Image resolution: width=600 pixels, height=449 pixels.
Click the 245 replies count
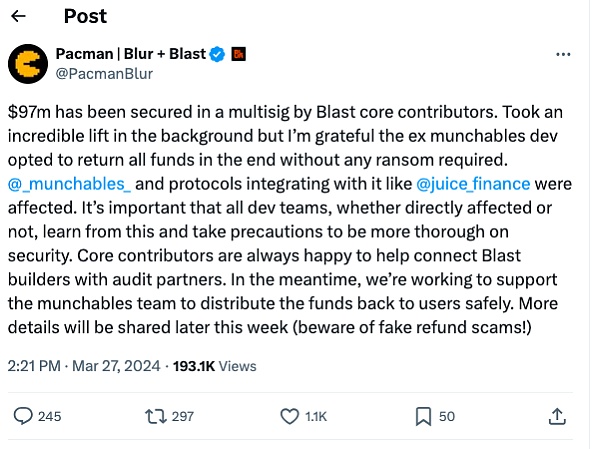pyautogui.click(x=49, y=416)
